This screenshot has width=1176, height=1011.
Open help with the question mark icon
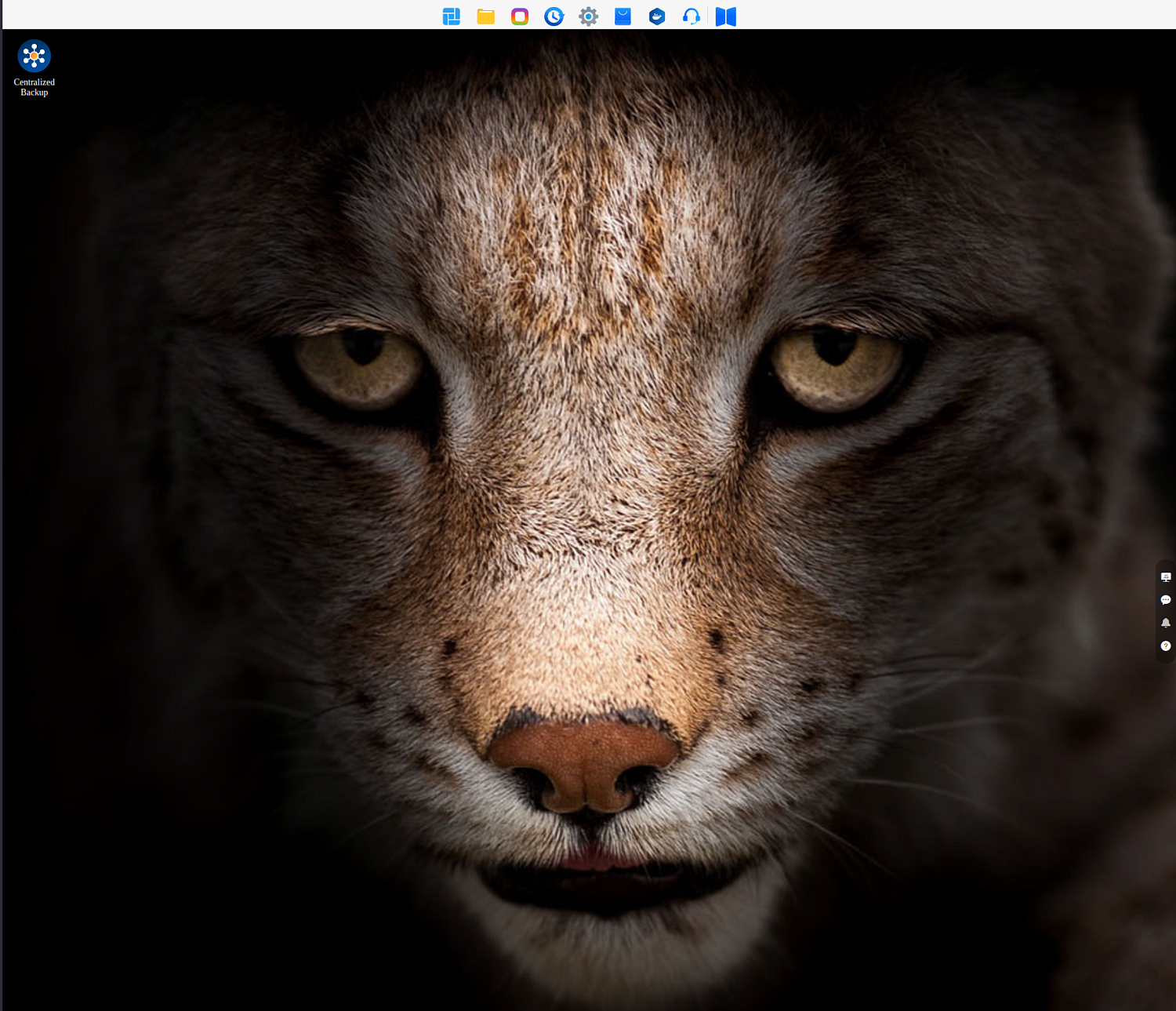pos(1166,646)
